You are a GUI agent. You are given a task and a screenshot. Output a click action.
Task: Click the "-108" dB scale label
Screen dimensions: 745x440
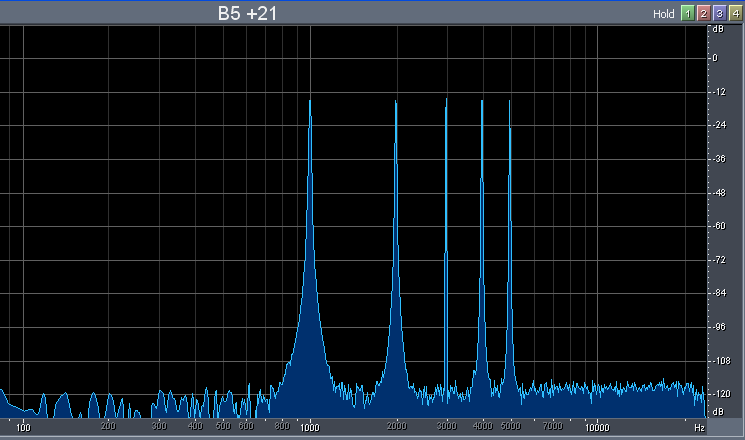[x=721, y=361]
